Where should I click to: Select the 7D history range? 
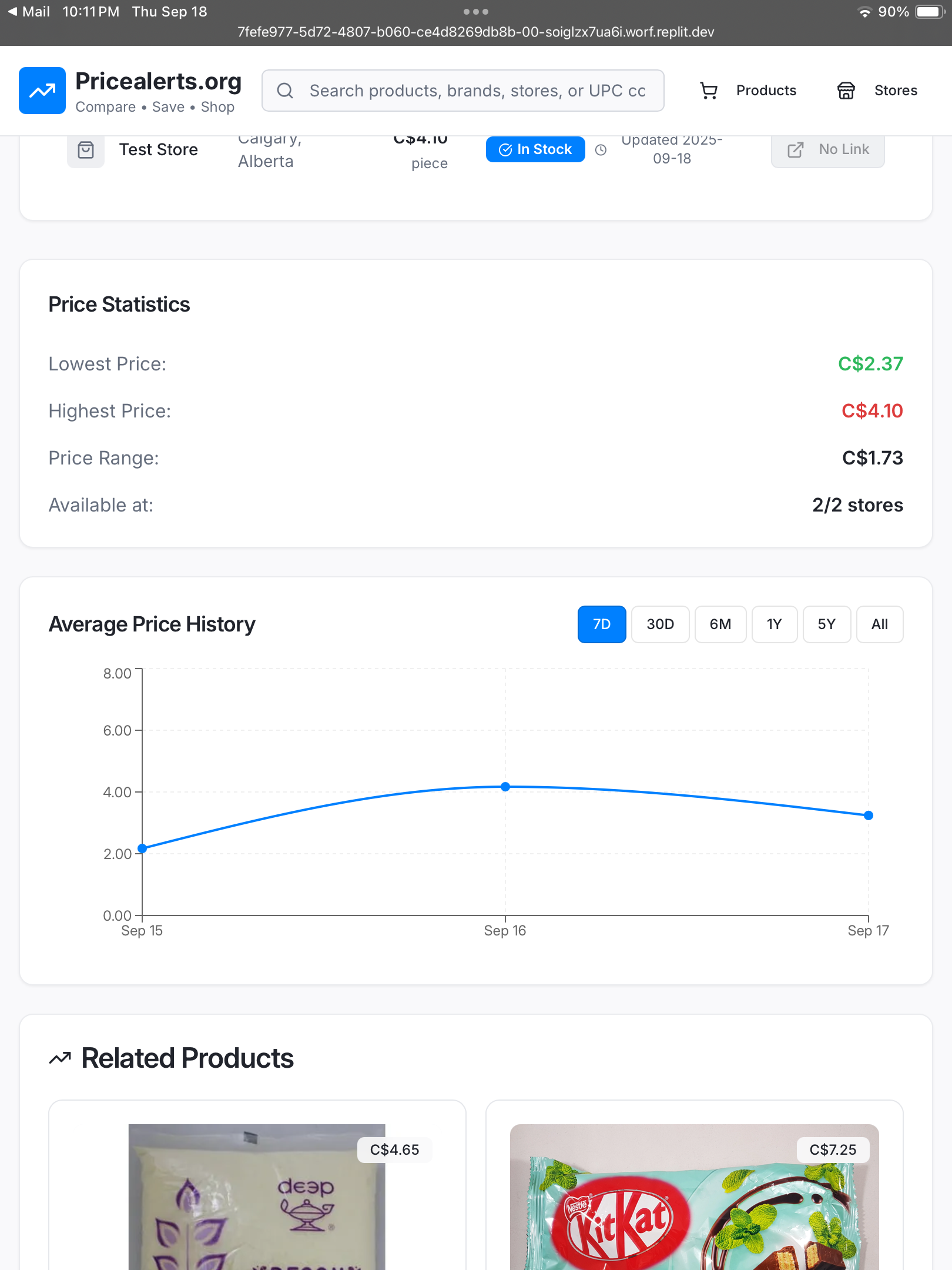coord(602,624)
